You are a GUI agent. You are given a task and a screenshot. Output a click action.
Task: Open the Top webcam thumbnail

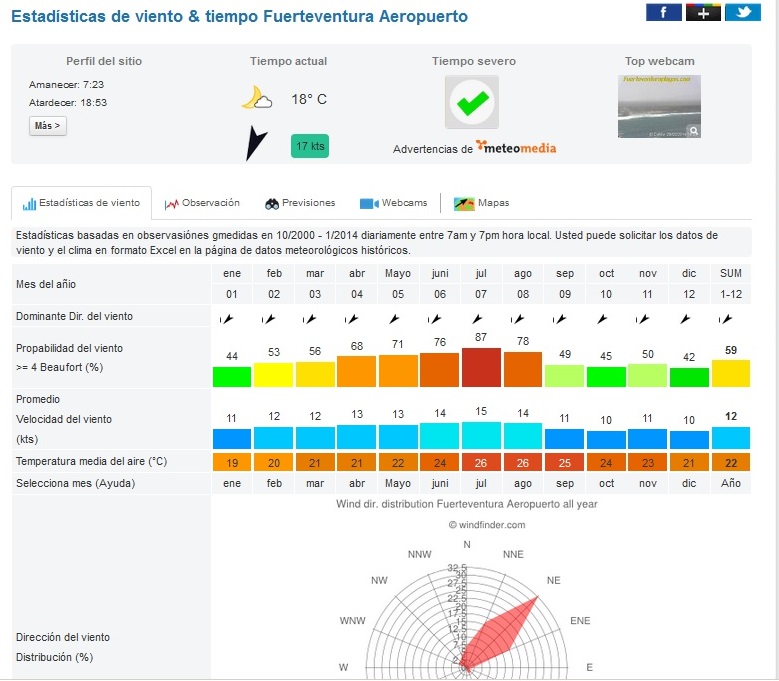click(x=659, y=106)
